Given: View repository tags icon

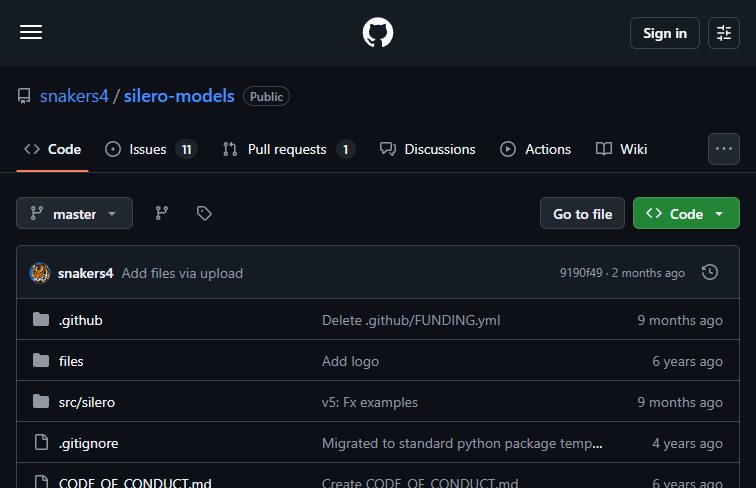Looking at the screenshot, I should (x=204, y=213).
